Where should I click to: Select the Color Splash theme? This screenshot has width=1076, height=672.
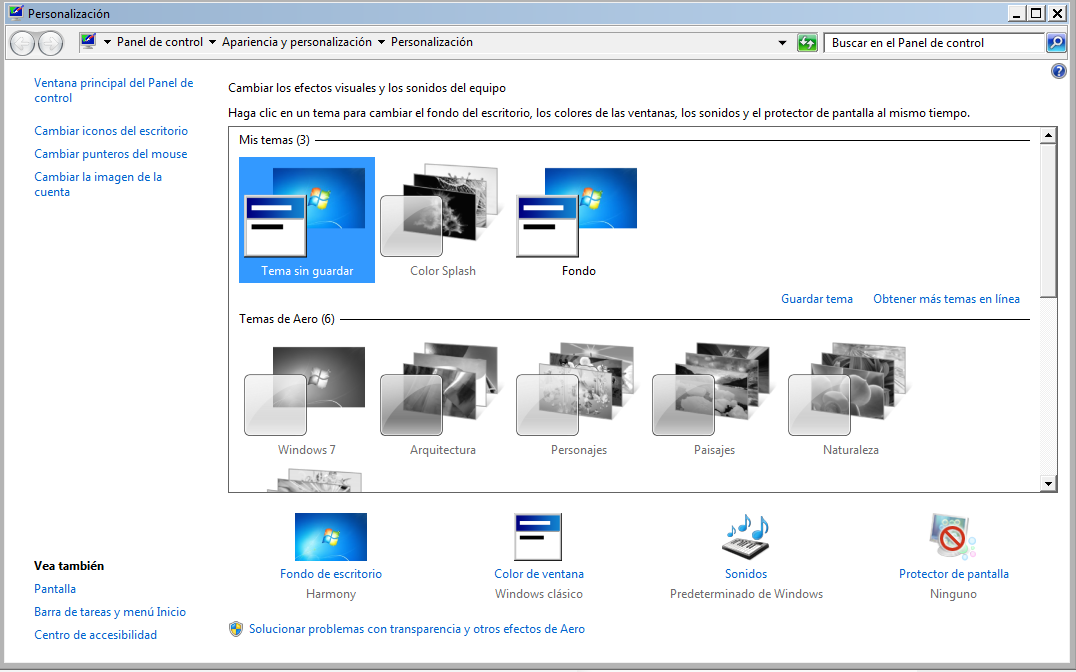coord(443,220)
